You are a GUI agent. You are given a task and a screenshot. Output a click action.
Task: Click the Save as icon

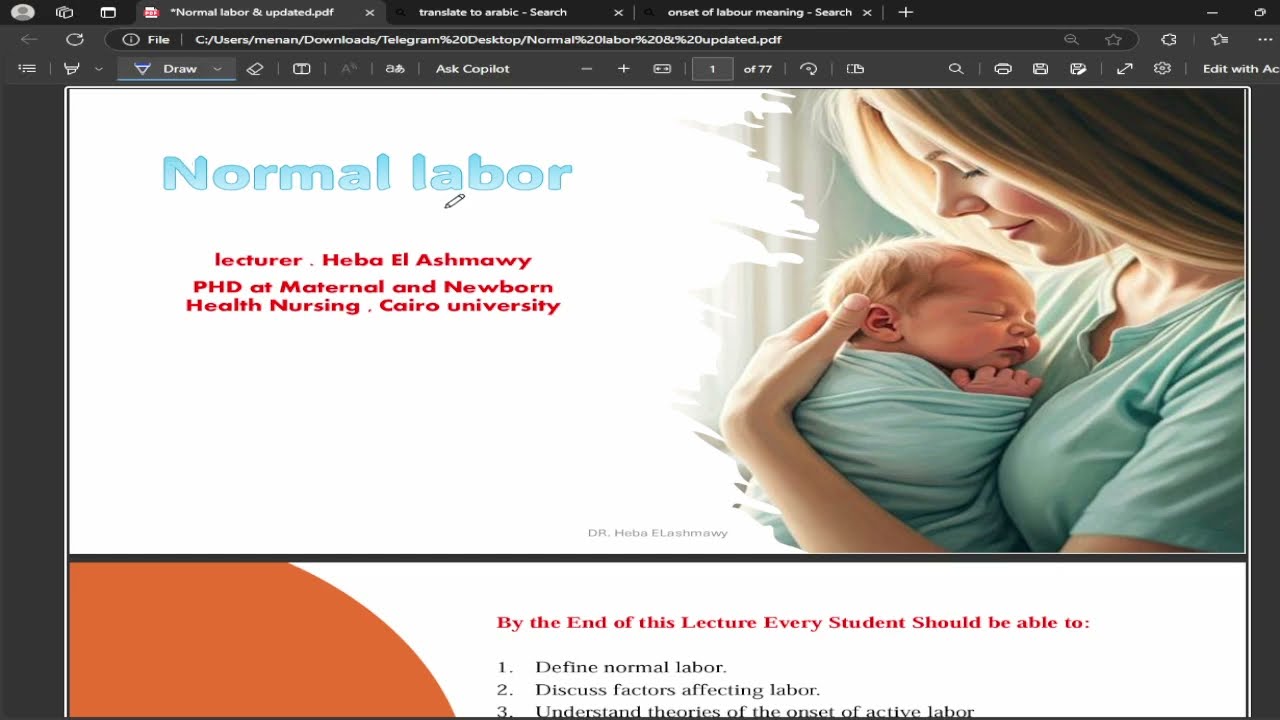[x=1078, y=69]
